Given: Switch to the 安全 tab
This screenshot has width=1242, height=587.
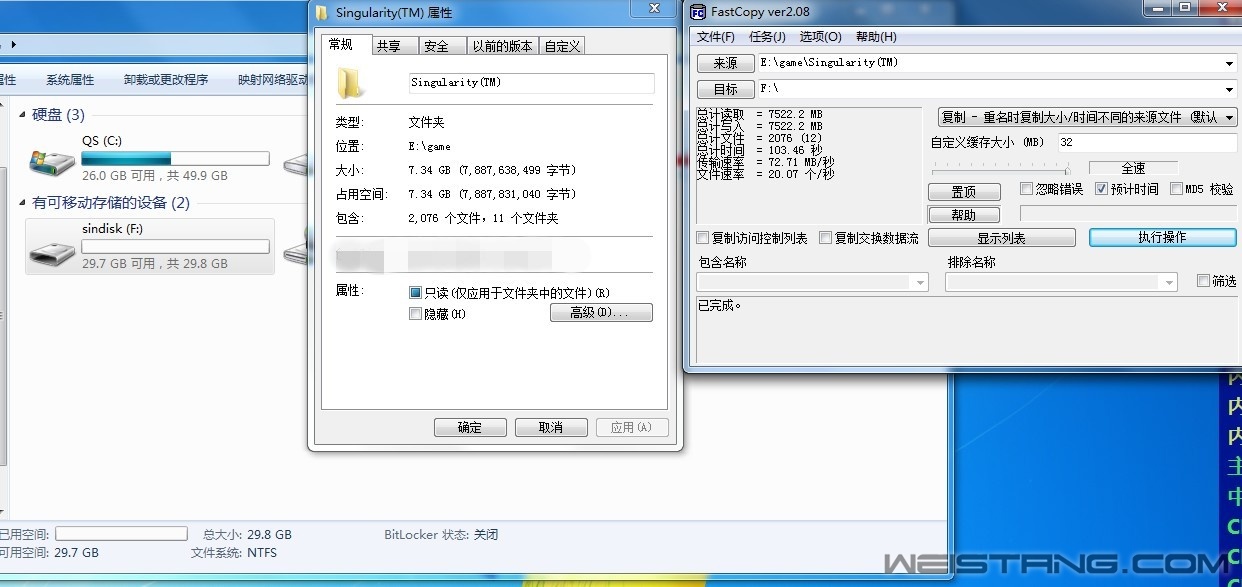Looking at the screenshot, I should pyautogui.click(x=442, y=45).
